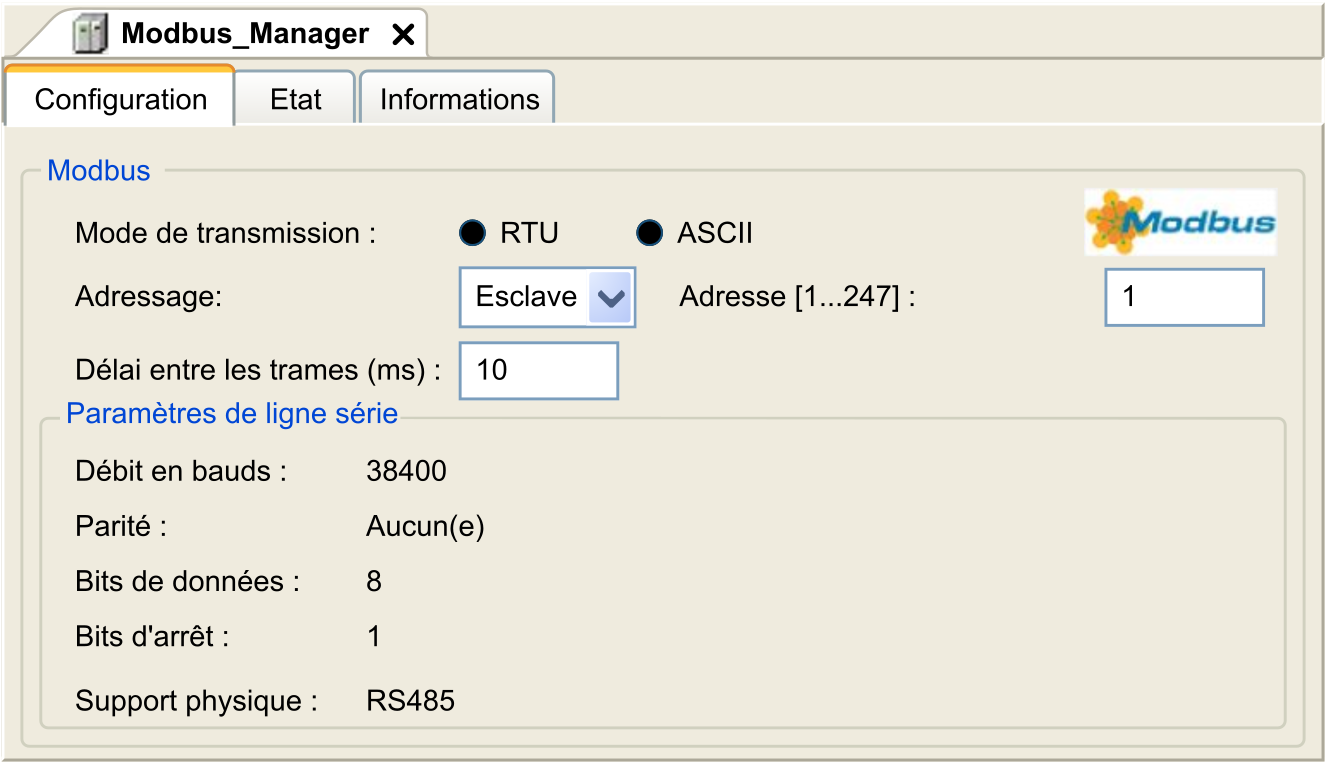Click the Mode de transmission label
This screenshot has width=1326, height=763.
pos(225,233)
